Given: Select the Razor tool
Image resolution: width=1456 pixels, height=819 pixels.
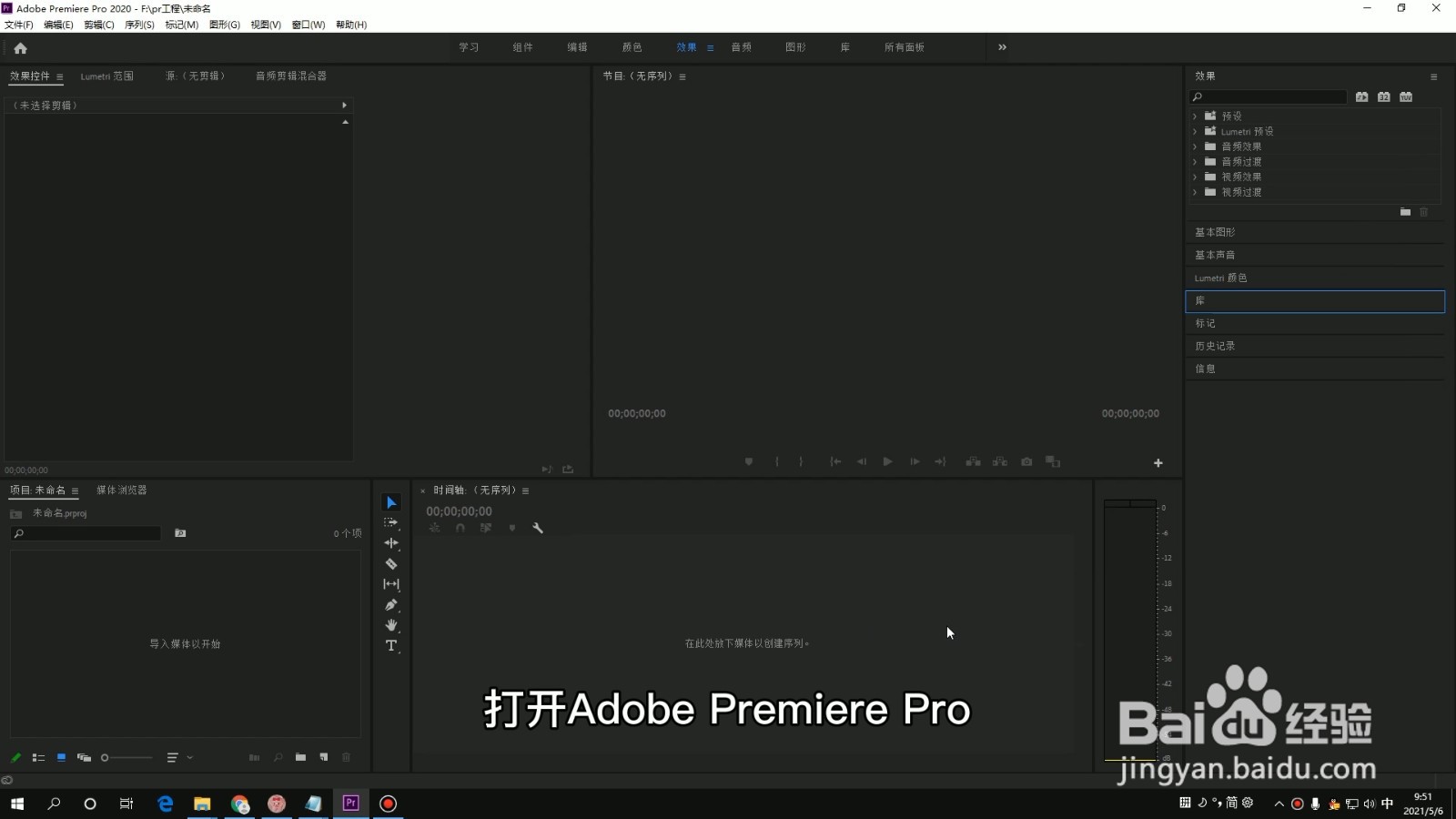Looking at the screenshot, I should point(391,564).
